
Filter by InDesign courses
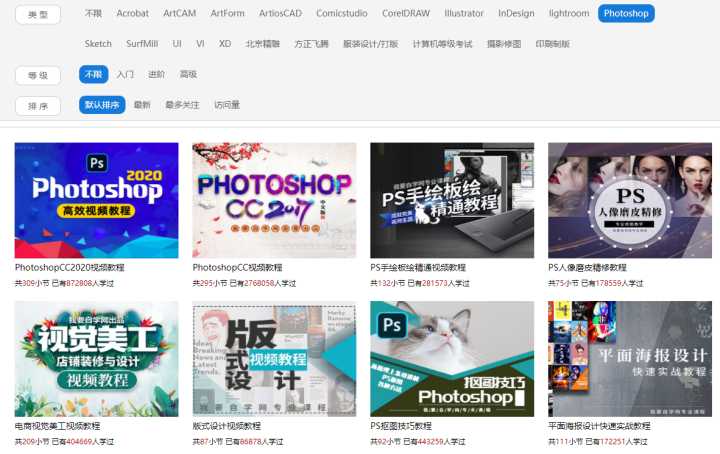(x=516, y=13)
